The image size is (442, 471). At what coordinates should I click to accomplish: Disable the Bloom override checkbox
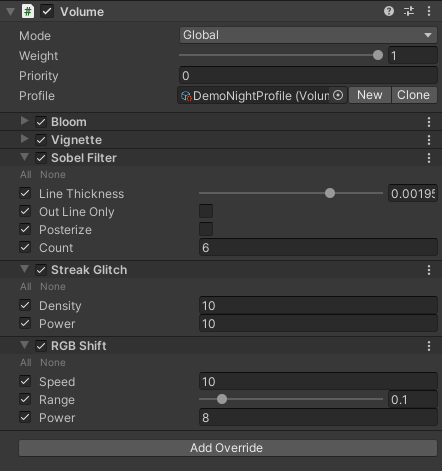pyautogui.click(x=41, y=122)
